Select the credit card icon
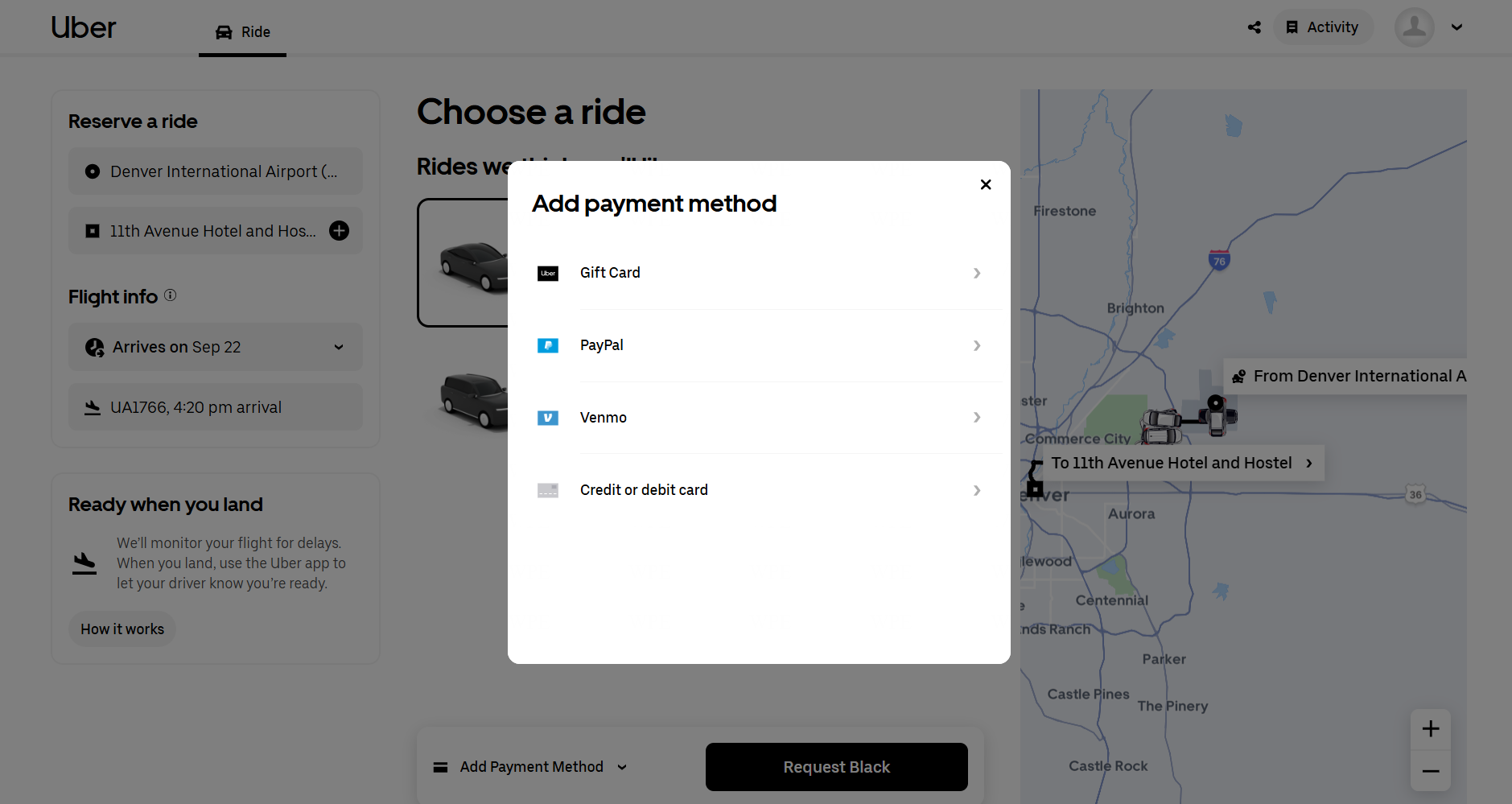 click(x=548, y=490)
